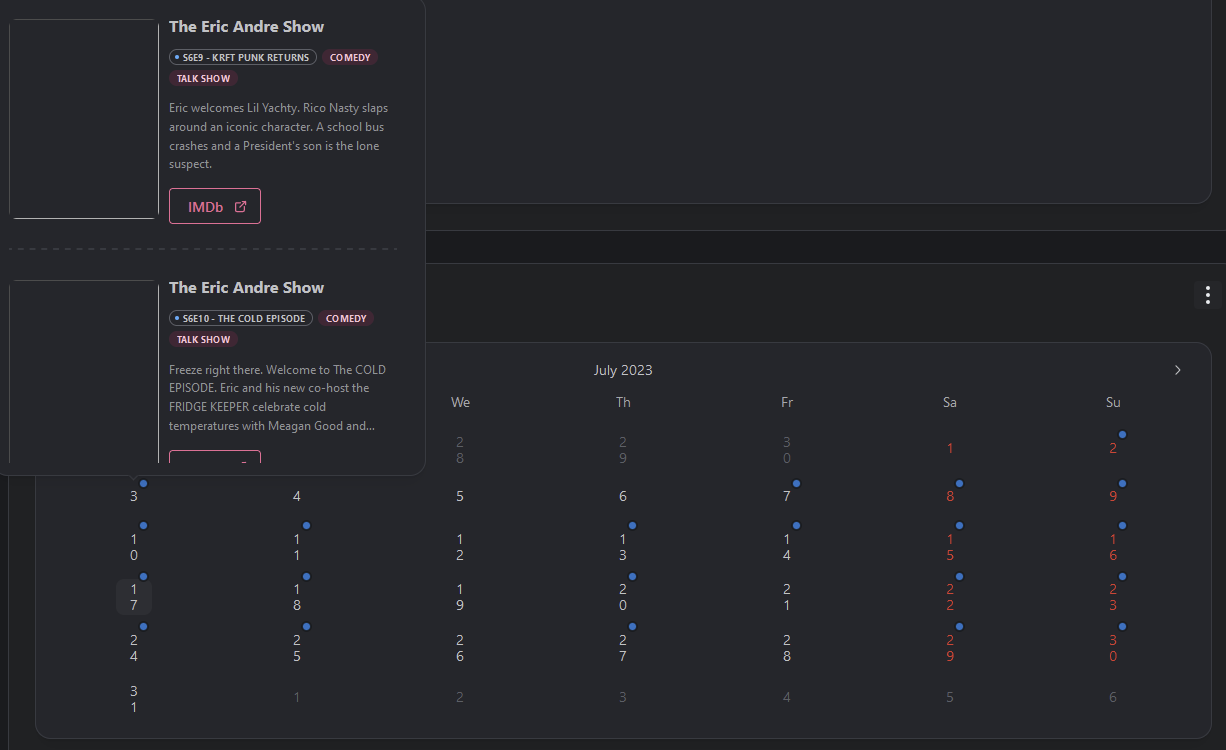Select greyed-out August 5 in last row
This screenshot has width=1226, height=750.
[950, 697]
